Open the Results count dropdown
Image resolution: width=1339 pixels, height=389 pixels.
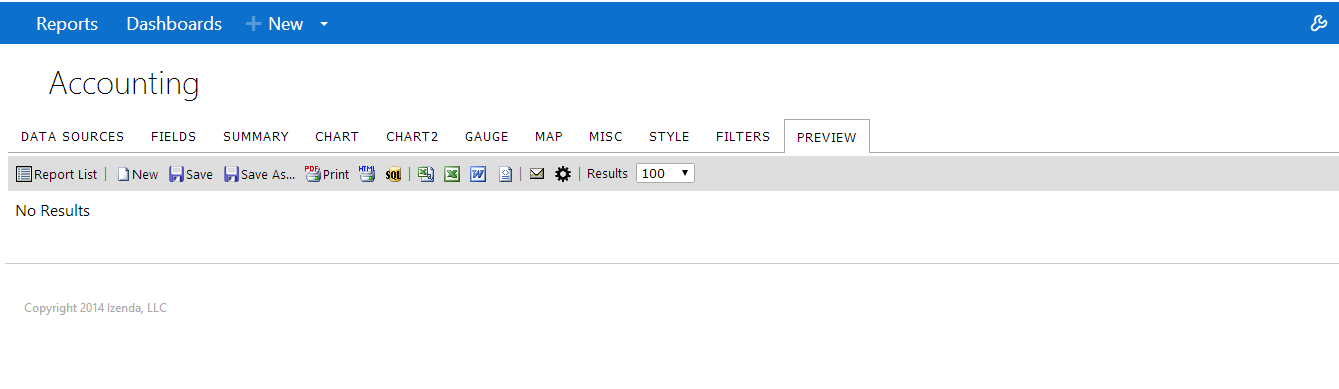click(665, 174)
